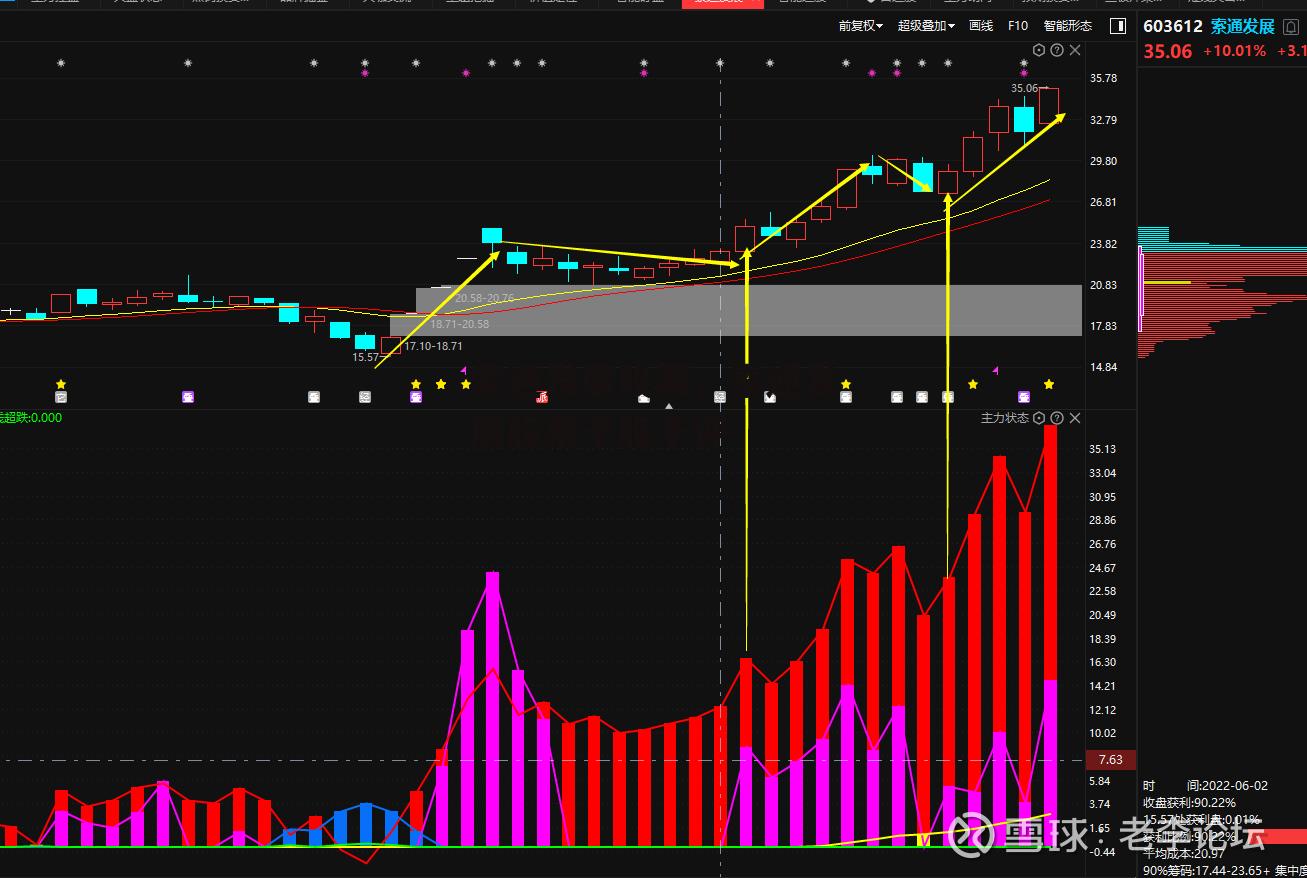The width and height of the screenshot is (1307, 878).
Task: Open the F10 company info page
Action: 1018,25
